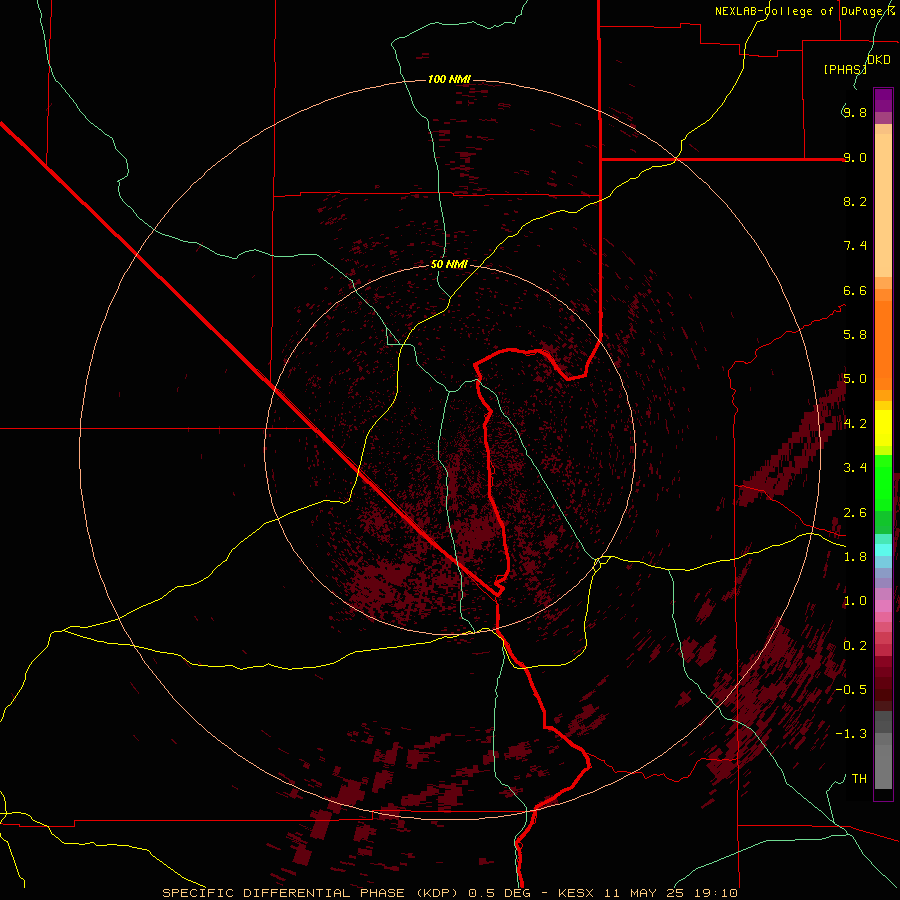Click the 9.0 value on the color scale

855,157
